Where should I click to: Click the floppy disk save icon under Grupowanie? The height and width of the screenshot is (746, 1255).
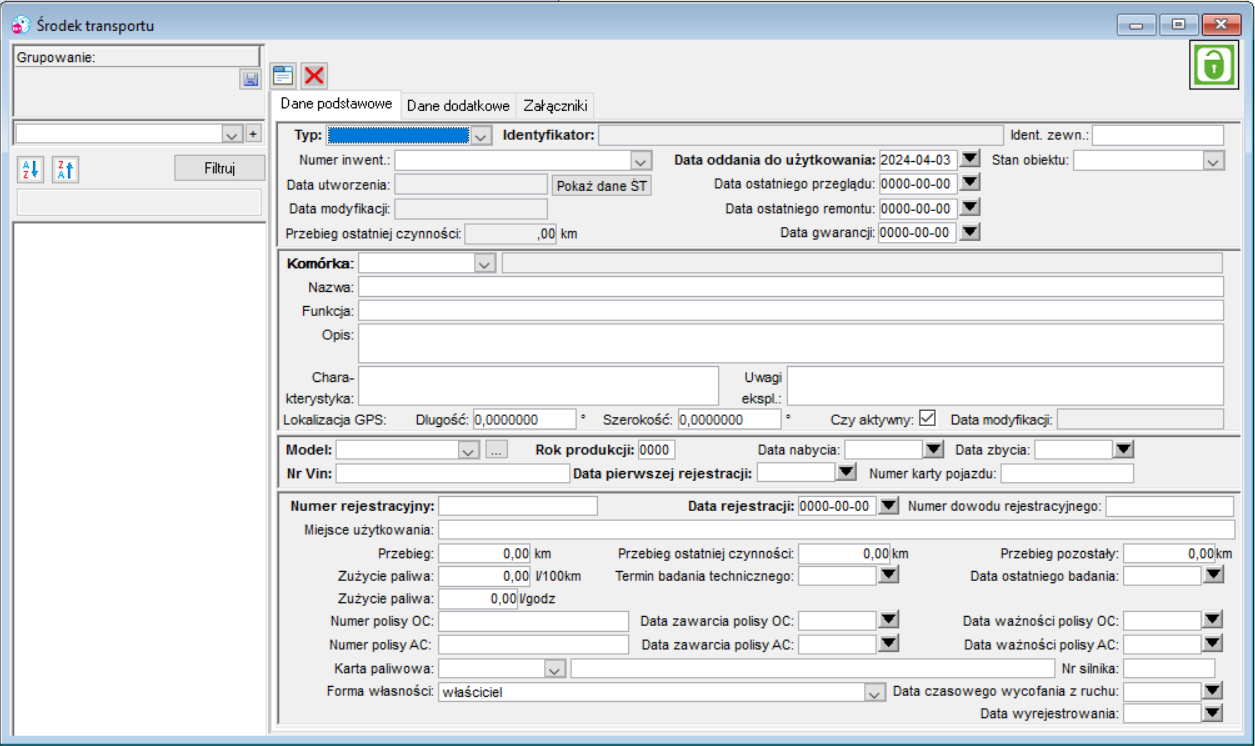pyautogui.click(x=250, y=79)
